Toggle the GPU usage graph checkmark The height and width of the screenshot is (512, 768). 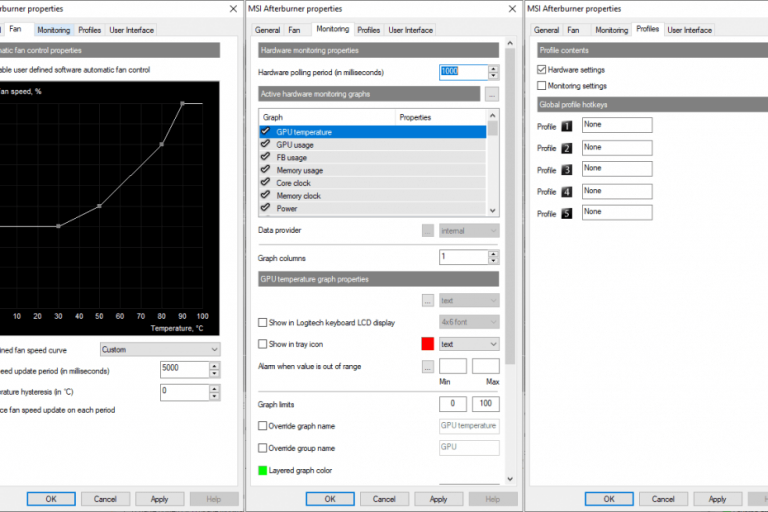pyautogui.click(x=265, y=144)
